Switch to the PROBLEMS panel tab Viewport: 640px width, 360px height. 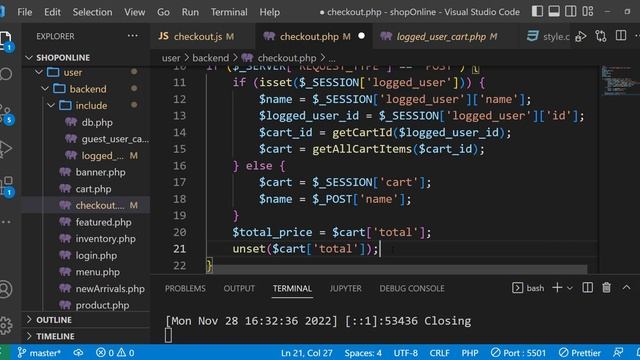(185, 289)
